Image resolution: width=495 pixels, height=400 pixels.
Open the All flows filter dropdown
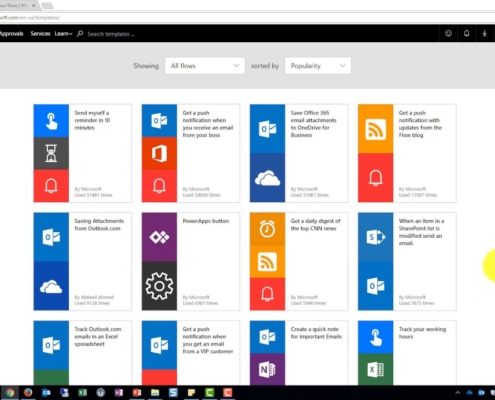[205, 66]
